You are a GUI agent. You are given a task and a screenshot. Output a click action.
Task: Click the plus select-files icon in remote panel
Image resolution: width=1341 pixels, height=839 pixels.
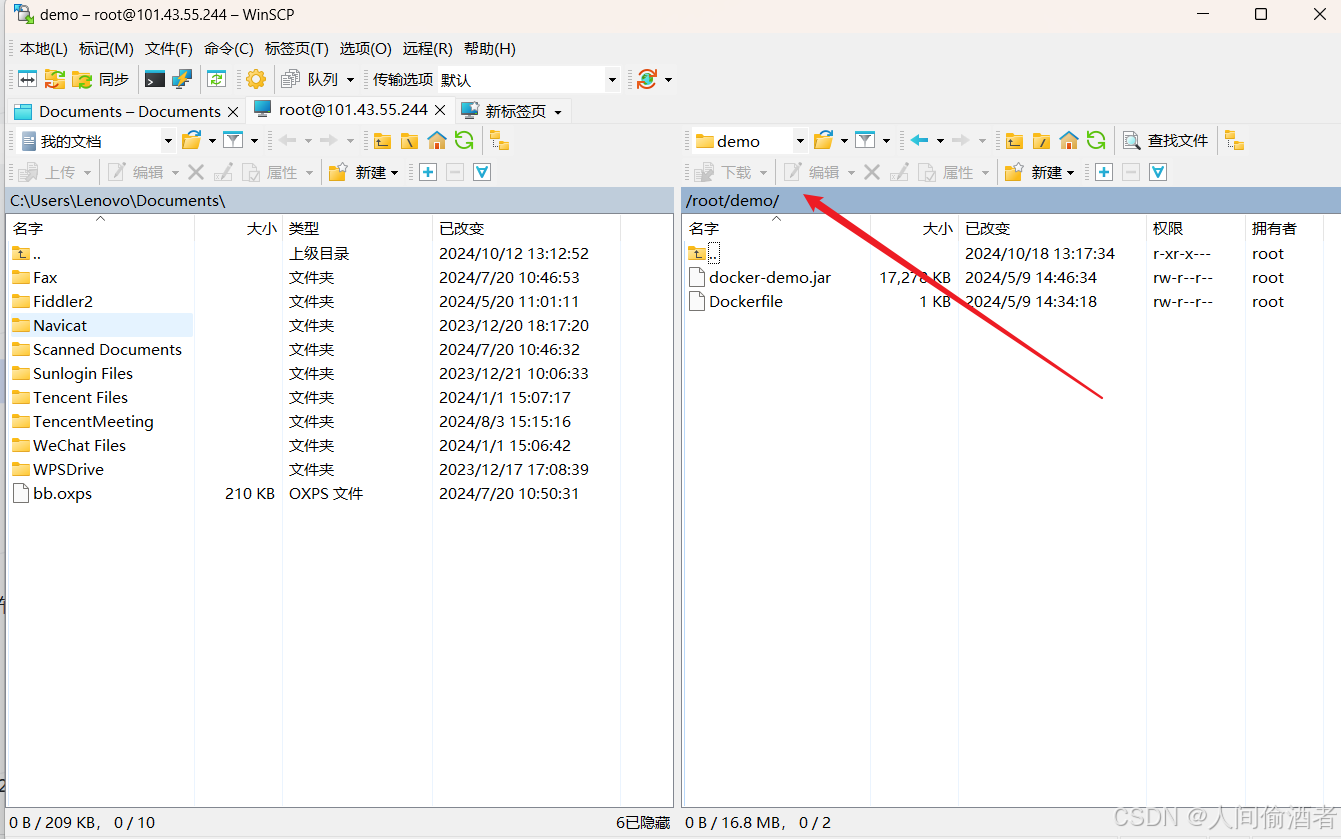(x=1103, y=172)
